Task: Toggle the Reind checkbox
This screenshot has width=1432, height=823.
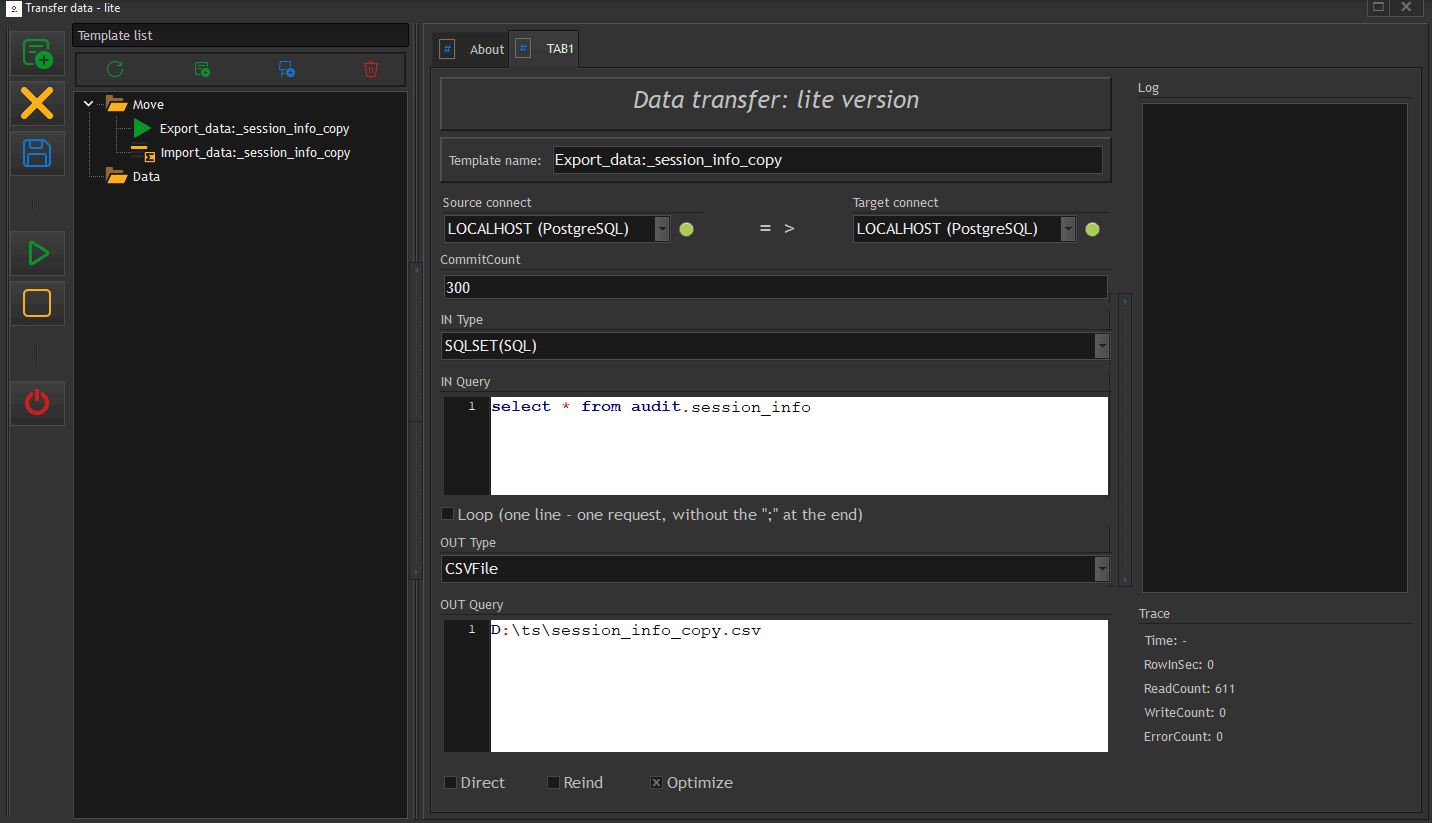Action: click(553, 783)
